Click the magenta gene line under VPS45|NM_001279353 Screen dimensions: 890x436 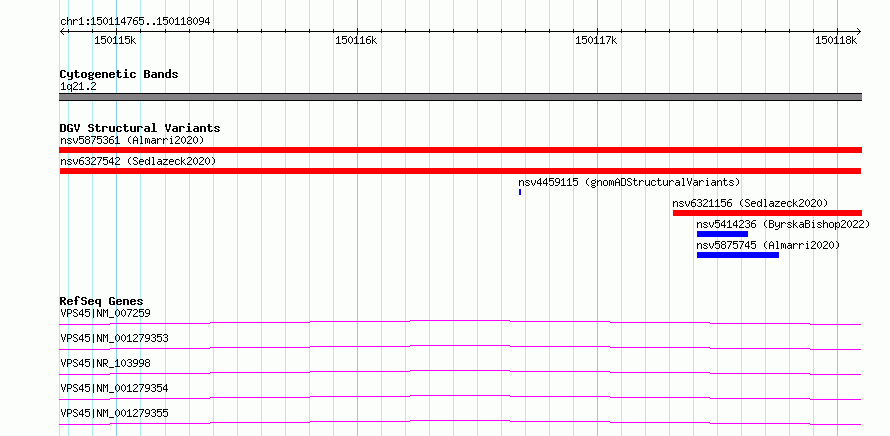pyautogui.click(x=460, y=347)
